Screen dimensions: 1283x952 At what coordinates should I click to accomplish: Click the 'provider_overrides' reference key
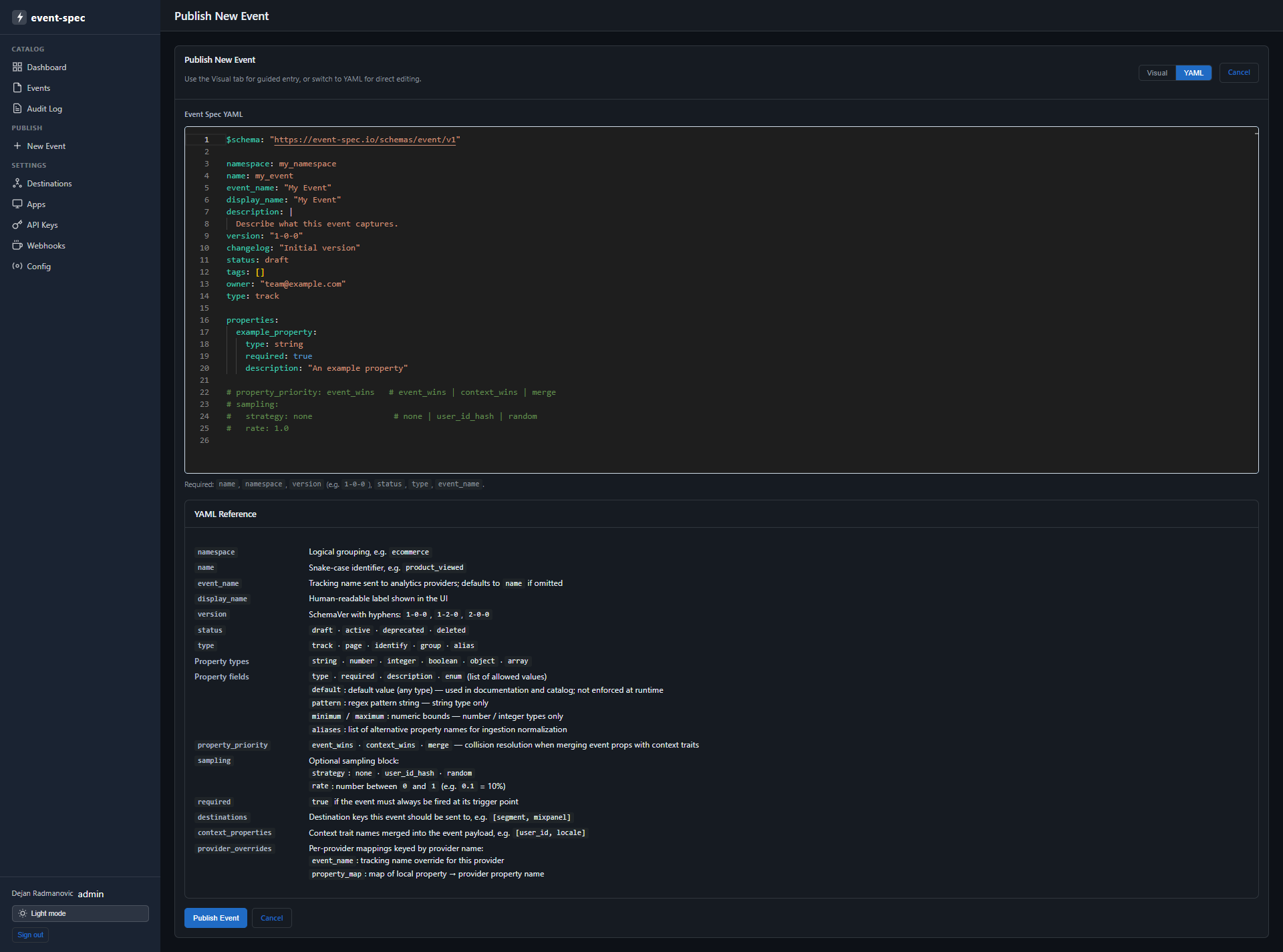point(235,848)
